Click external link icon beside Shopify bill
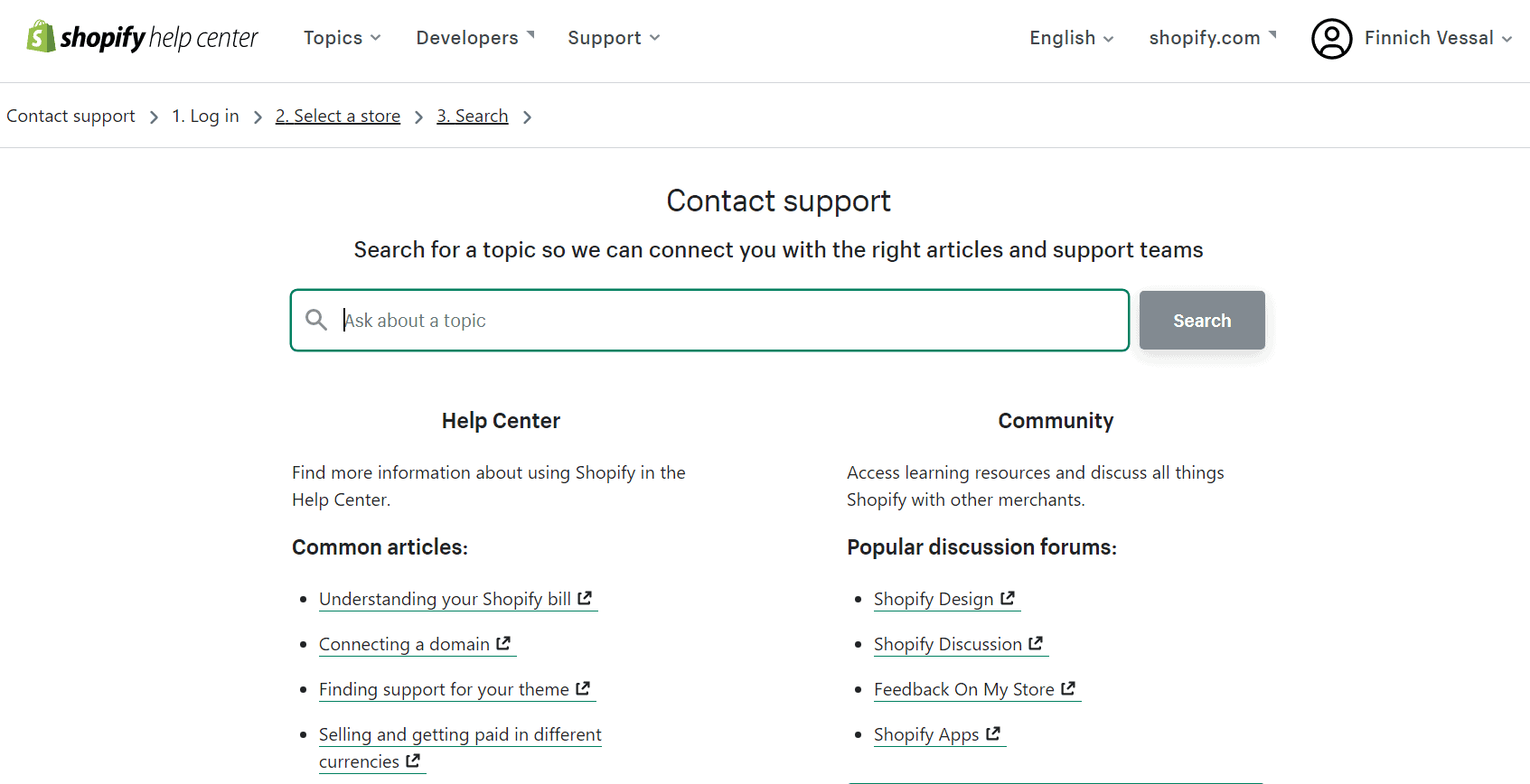Screen dimensions: 1530x784 [585, 598]
